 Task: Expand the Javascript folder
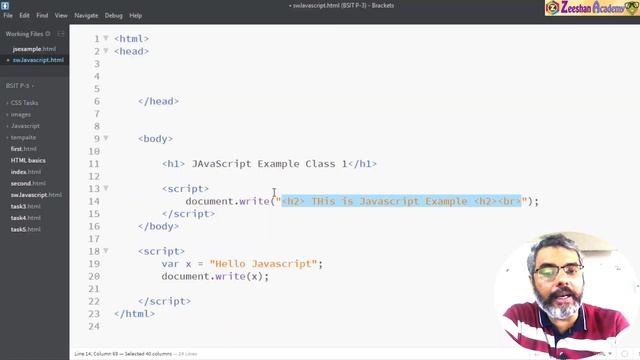tap(24, 126)
